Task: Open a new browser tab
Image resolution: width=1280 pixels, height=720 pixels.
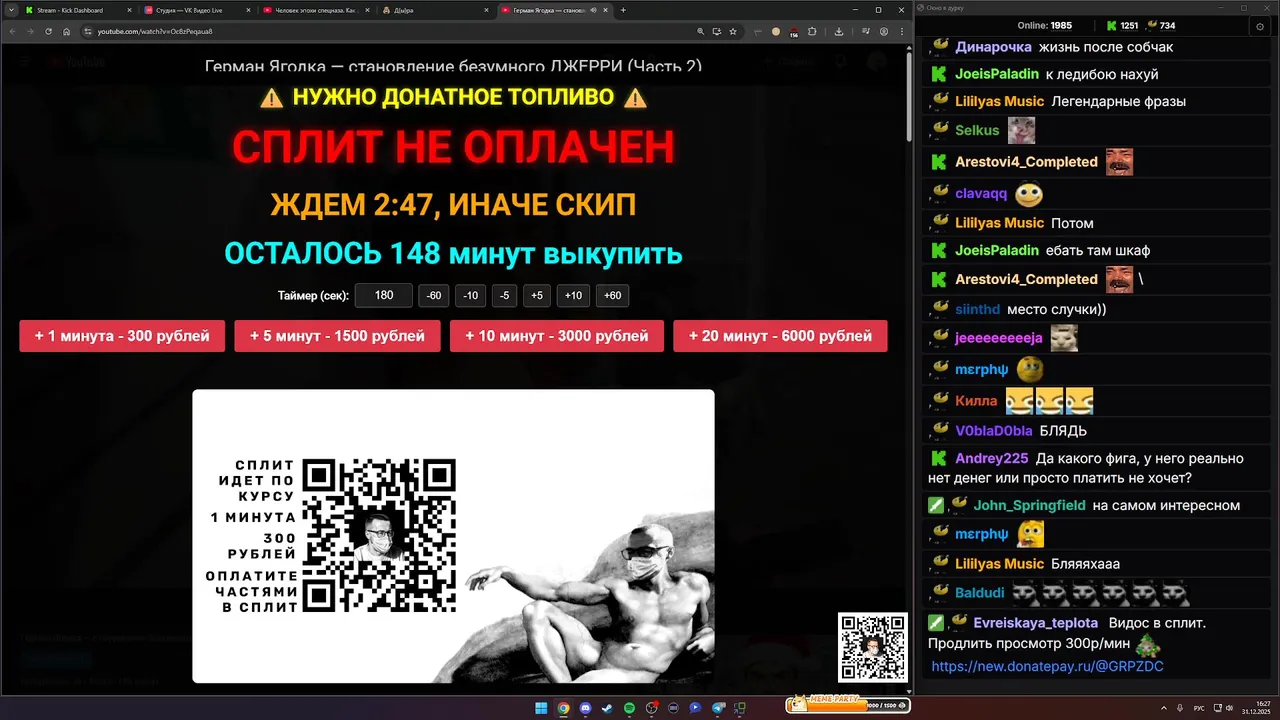Action: pyautogui.click(x=623, y=10)
